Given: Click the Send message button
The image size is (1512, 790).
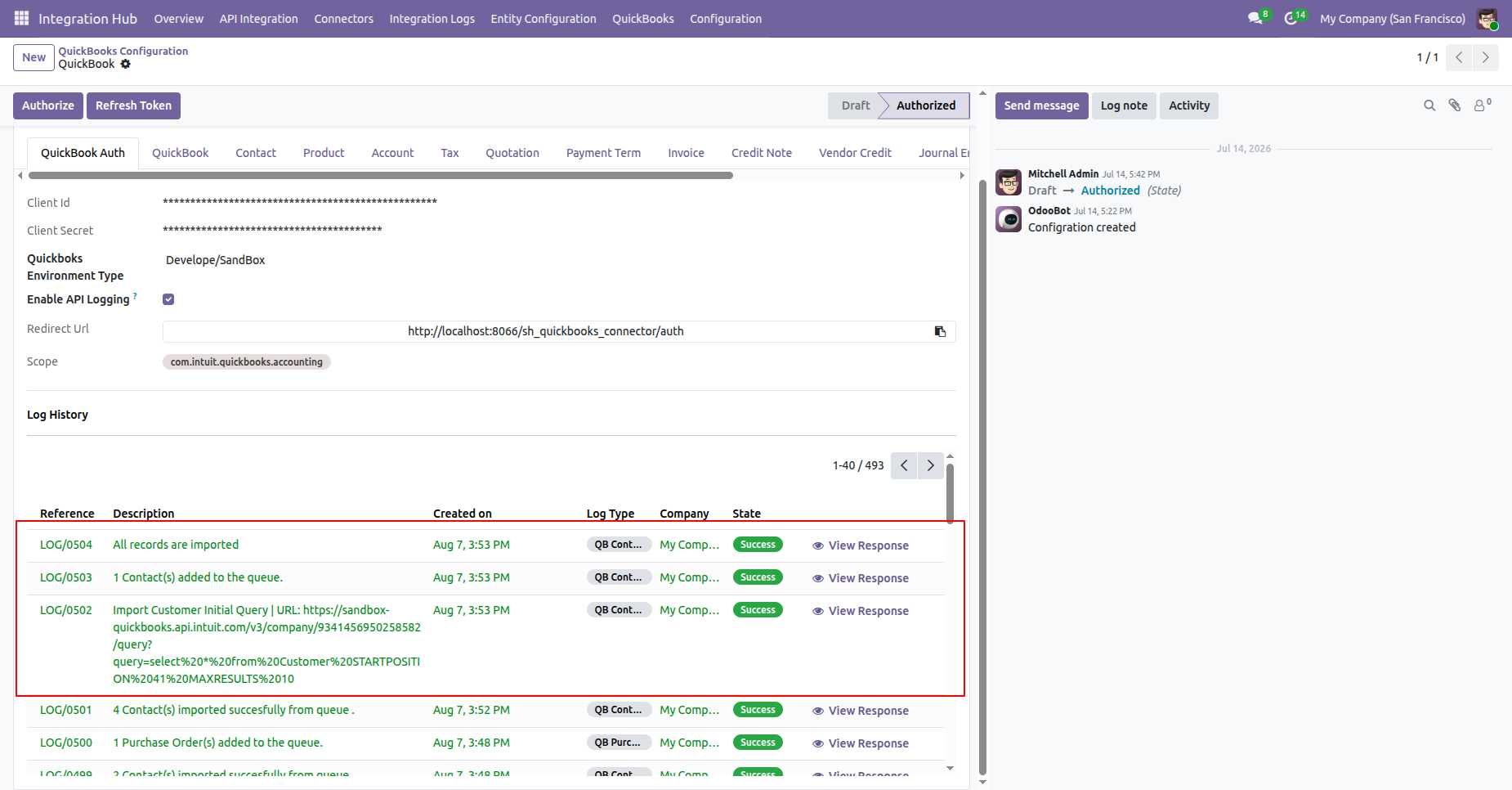Looking at the screenshot, I should click(x=1041, y=105).
